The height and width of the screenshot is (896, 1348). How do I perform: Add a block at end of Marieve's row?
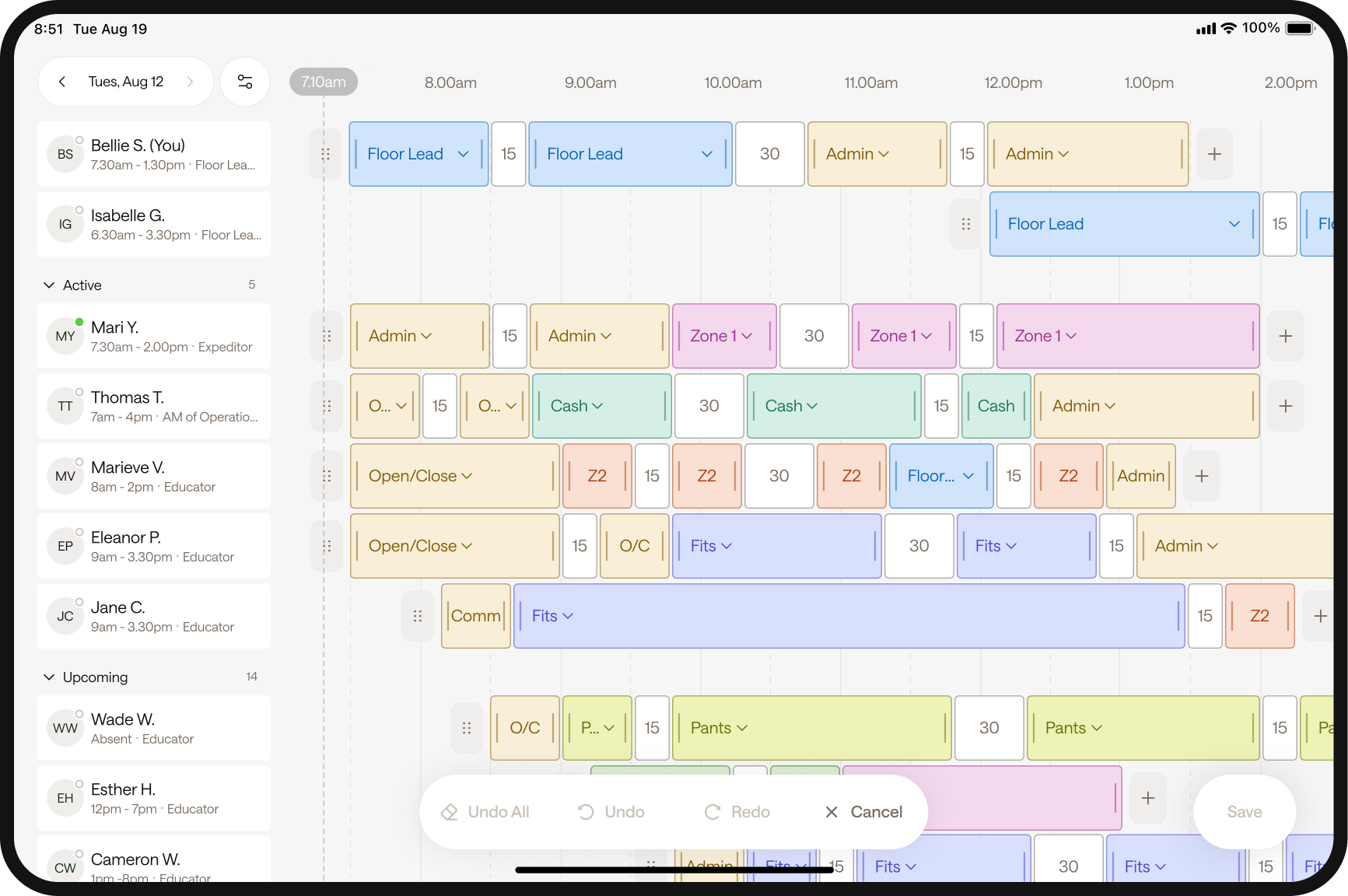[1201, 476]
